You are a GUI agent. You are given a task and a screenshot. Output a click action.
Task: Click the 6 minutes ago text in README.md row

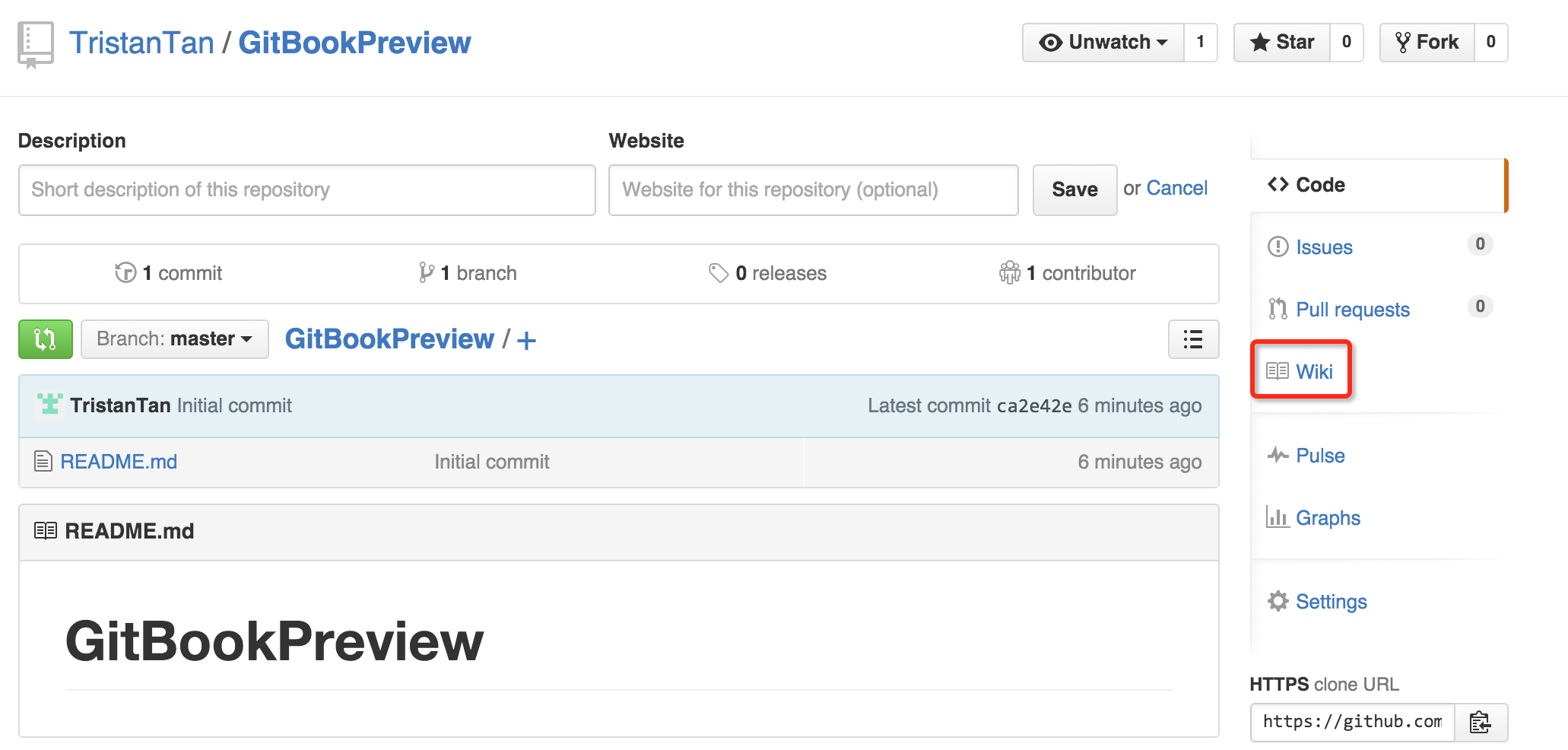[x=1139, y=462]
